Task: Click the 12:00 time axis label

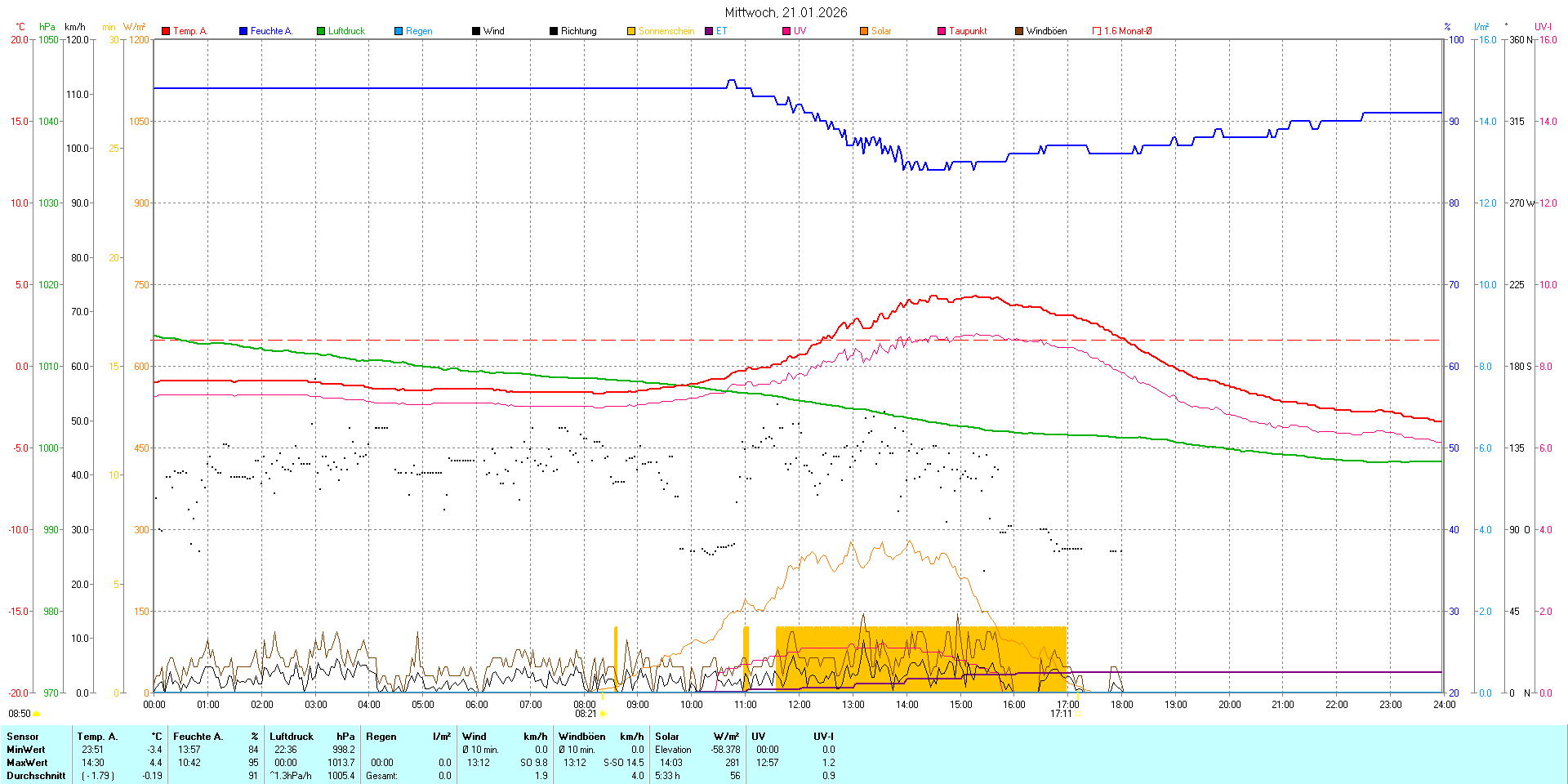Action: (799, 705)
